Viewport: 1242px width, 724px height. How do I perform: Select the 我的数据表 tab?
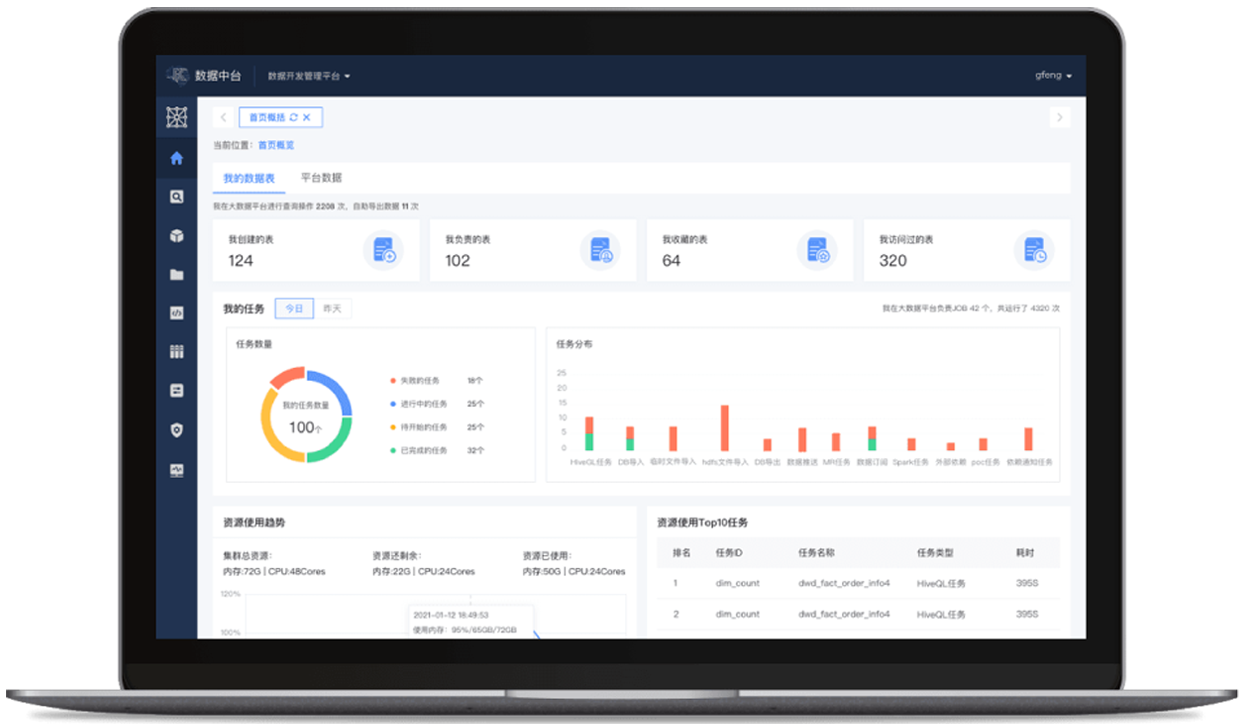tap(248, 178)
